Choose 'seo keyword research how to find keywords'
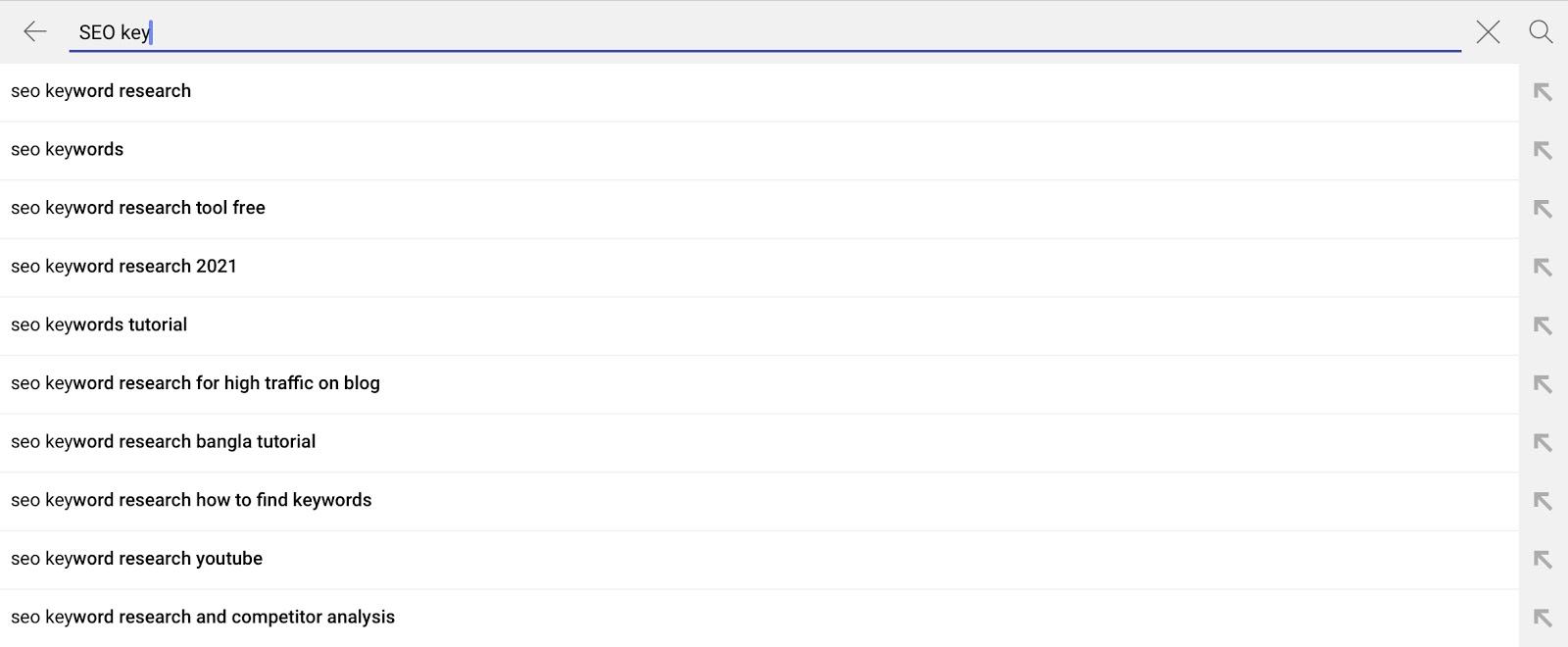1568x647 pixels. pos(759,501)
